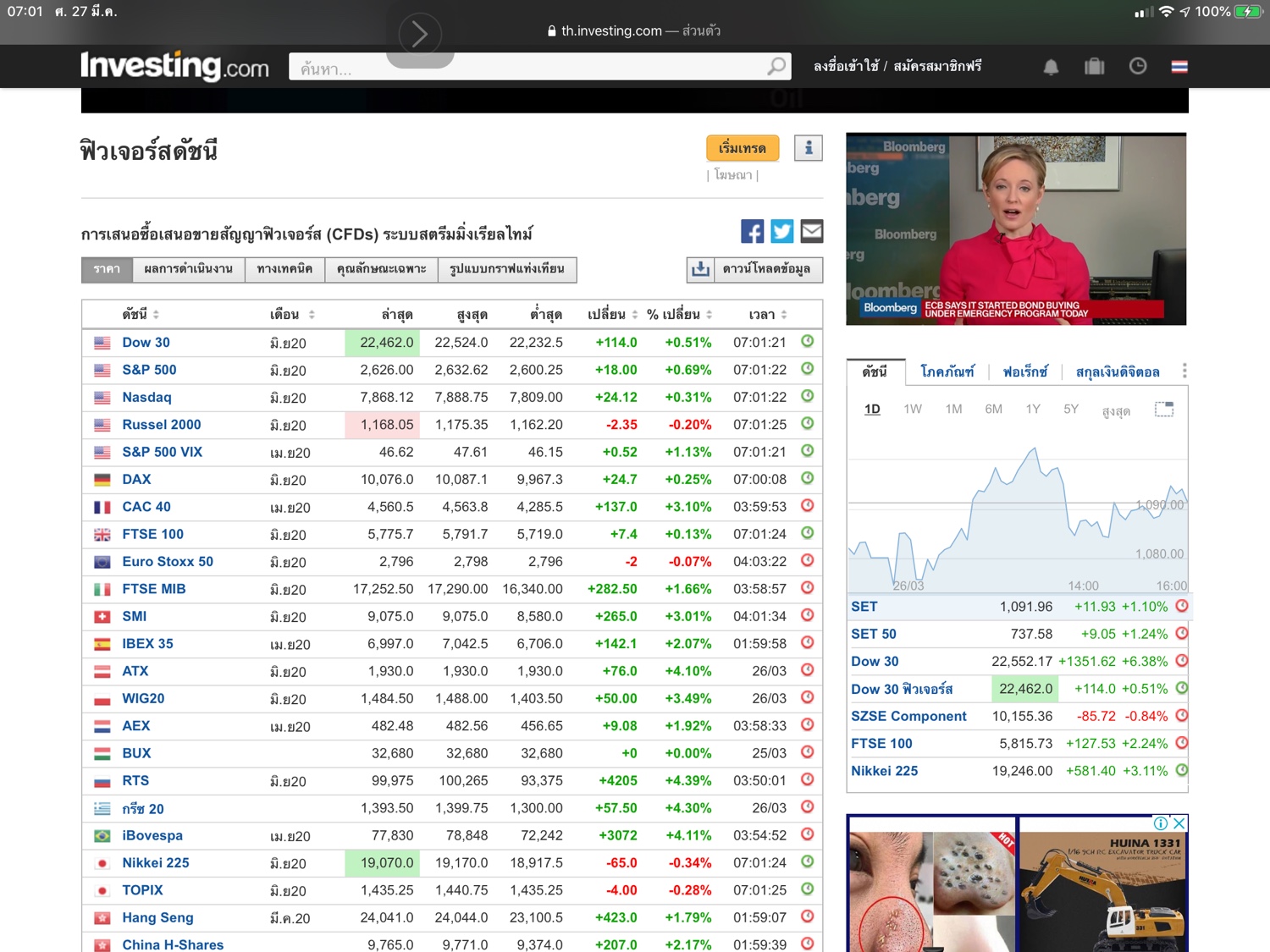
Task: Sort table by index name arrows
Action: coord(156,315)
